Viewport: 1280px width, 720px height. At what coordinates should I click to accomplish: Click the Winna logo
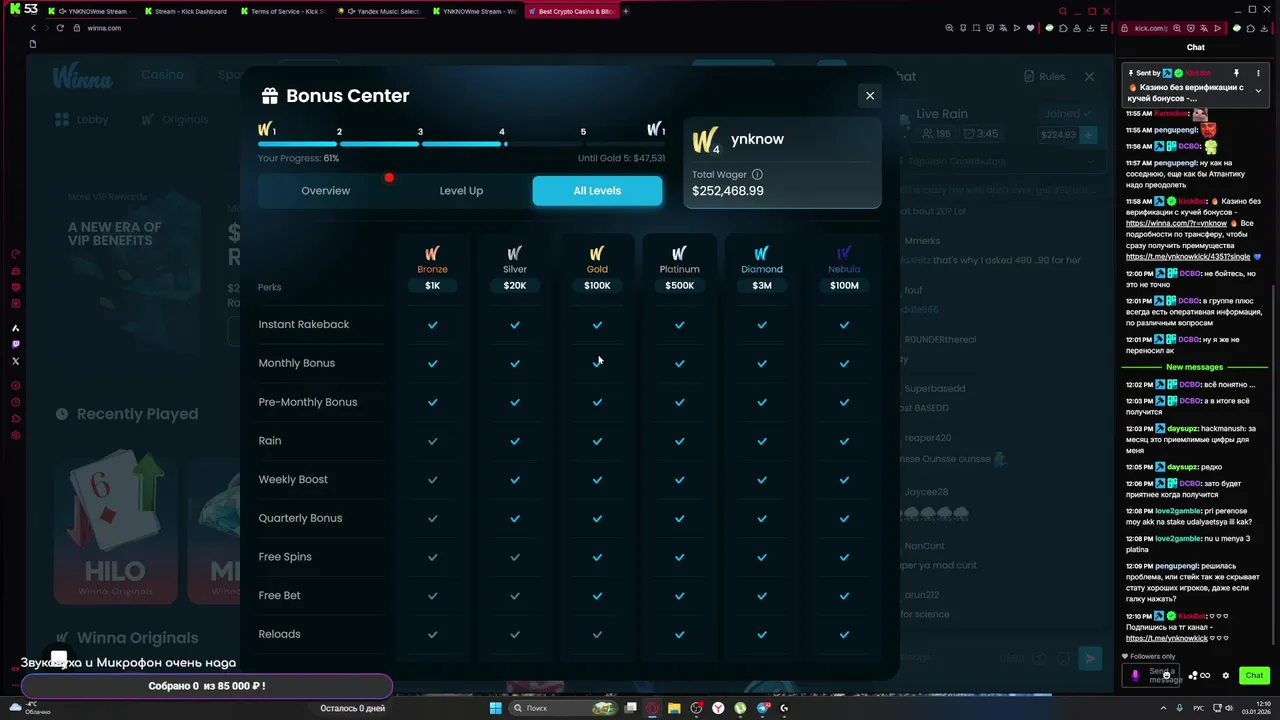click(x=82, y=75)
